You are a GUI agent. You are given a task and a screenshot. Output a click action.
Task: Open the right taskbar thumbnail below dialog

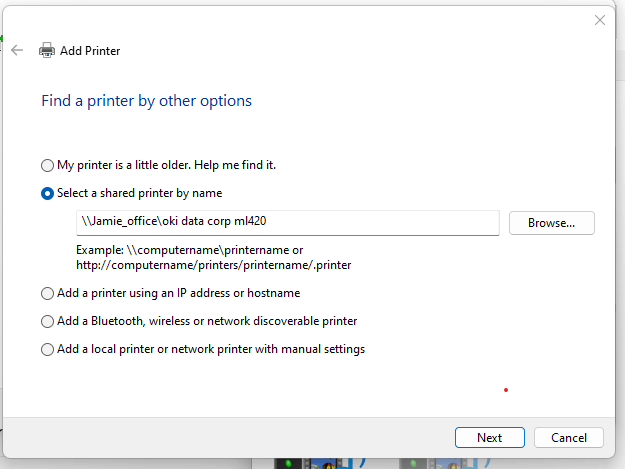click(438, 463)
